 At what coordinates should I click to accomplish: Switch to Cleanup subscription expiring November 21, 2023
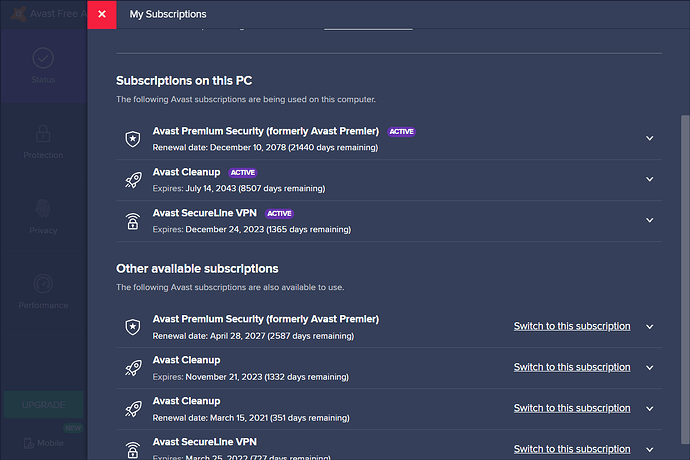click(x=572, y=367)
